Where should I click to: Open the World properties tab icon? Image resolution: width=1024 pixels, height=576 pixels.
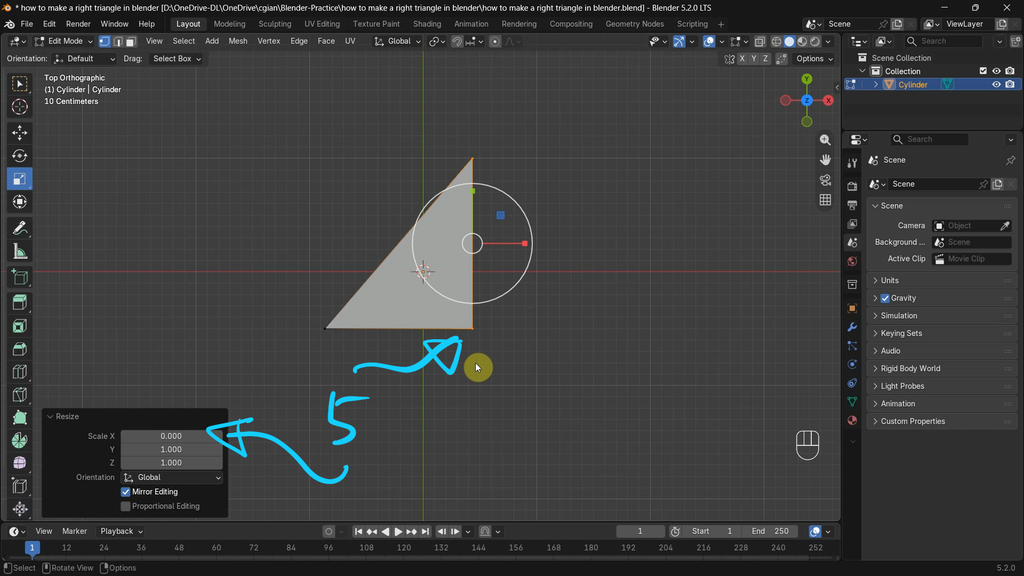(x=852, y=261)
